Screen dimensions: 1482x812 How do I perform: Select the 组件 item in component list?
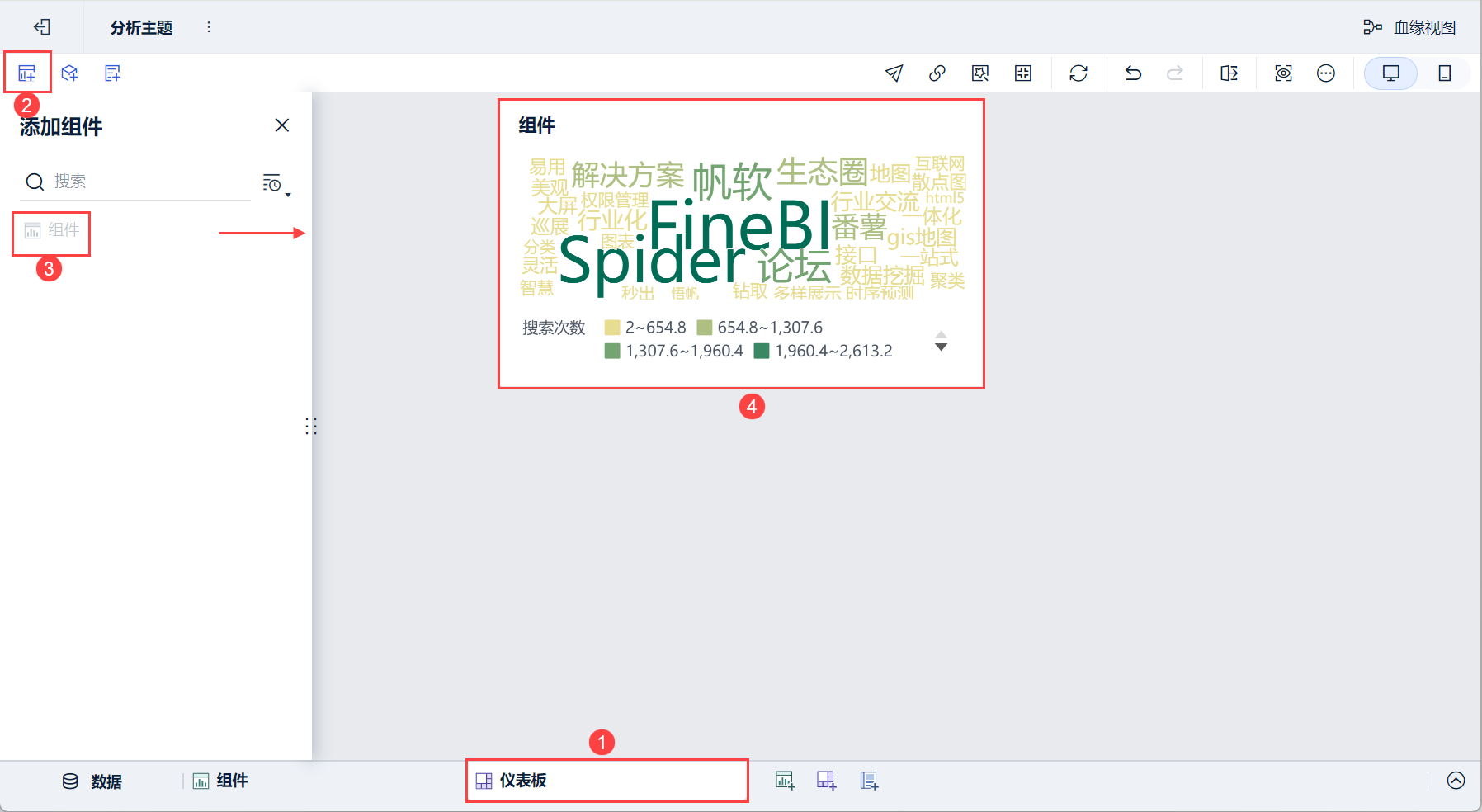point(52,230)
